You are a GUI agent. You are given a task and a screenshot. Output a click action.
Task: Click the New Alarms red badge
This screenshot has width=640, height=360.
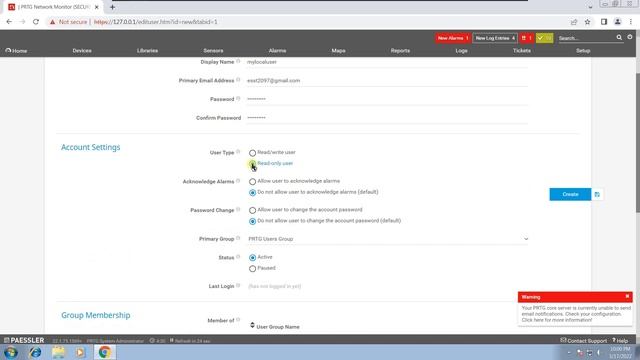[x=453, y=38]
